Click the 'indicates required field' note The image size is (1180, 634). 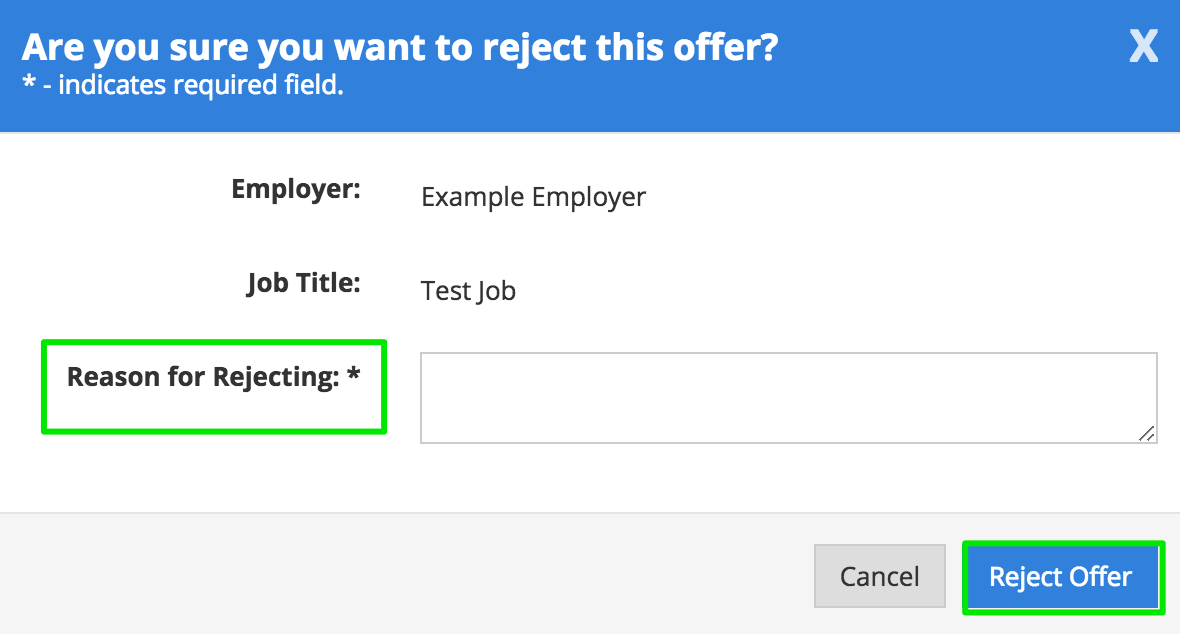[200, 86]
